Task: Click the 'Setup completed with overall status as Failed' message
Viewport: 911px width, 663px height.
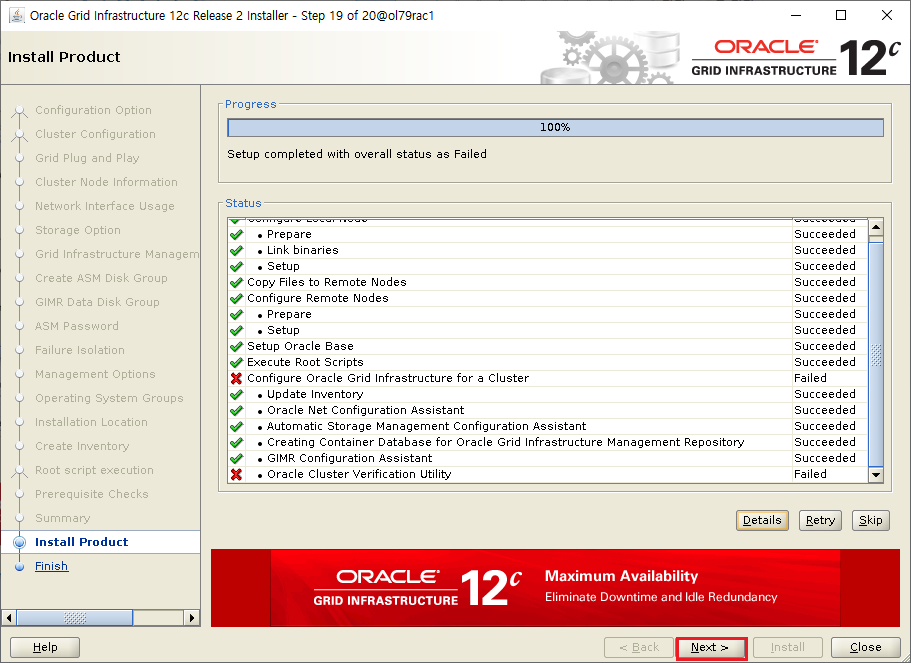Action: pos(357,154)
